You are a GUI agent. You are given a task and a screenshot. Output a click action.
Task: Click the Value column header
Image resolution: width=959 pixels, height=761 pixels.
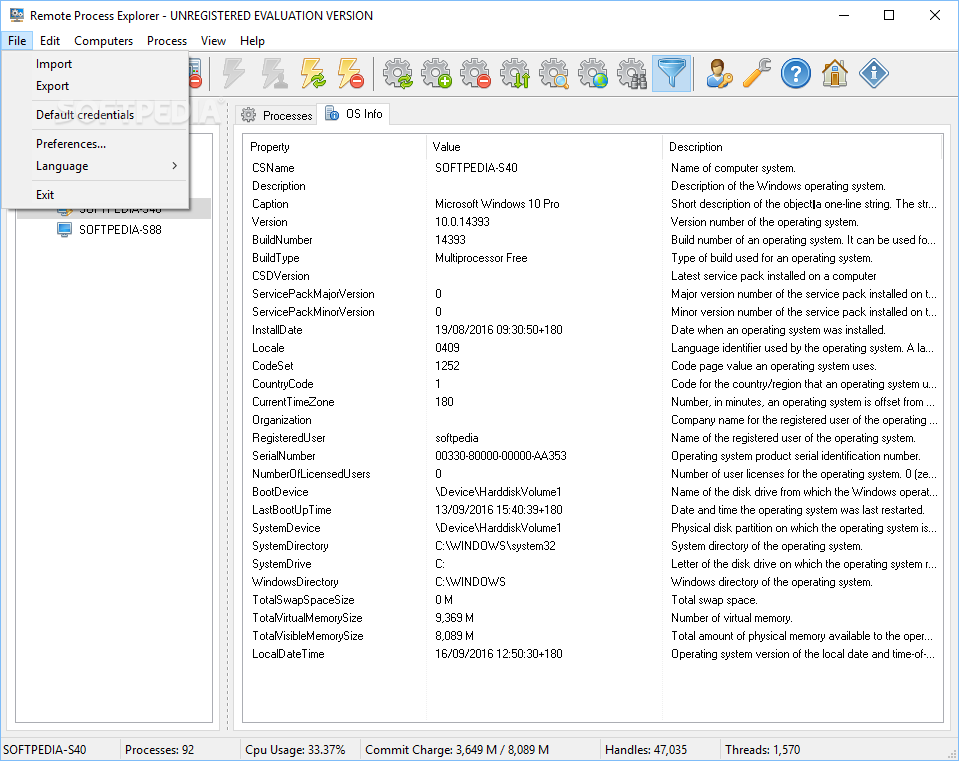pyautogui.click(x=544, y=147)
